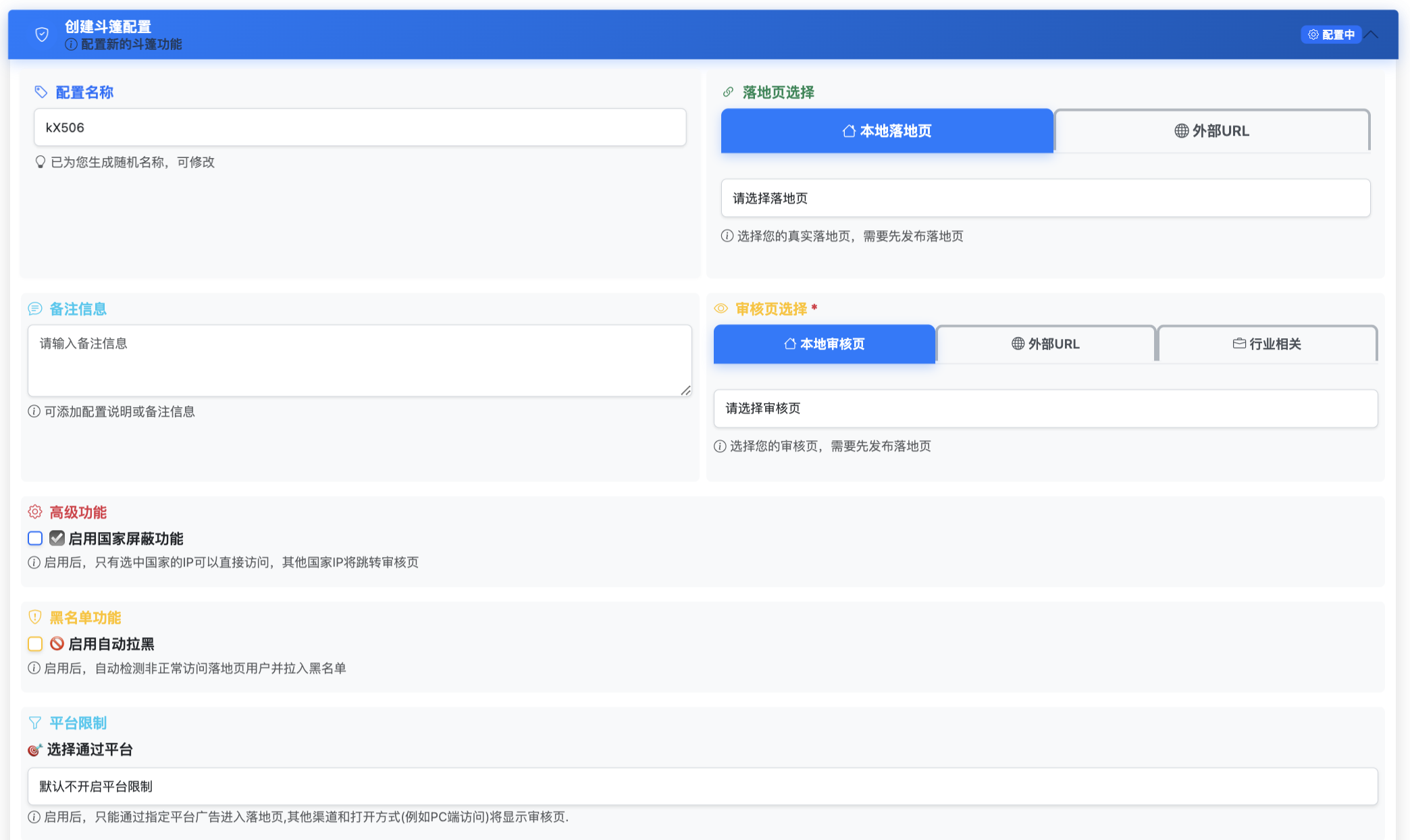Click the 请输入备注信息 notes textarea
The width and height of the screenshot is (1410, 840).
pos(359,361)
